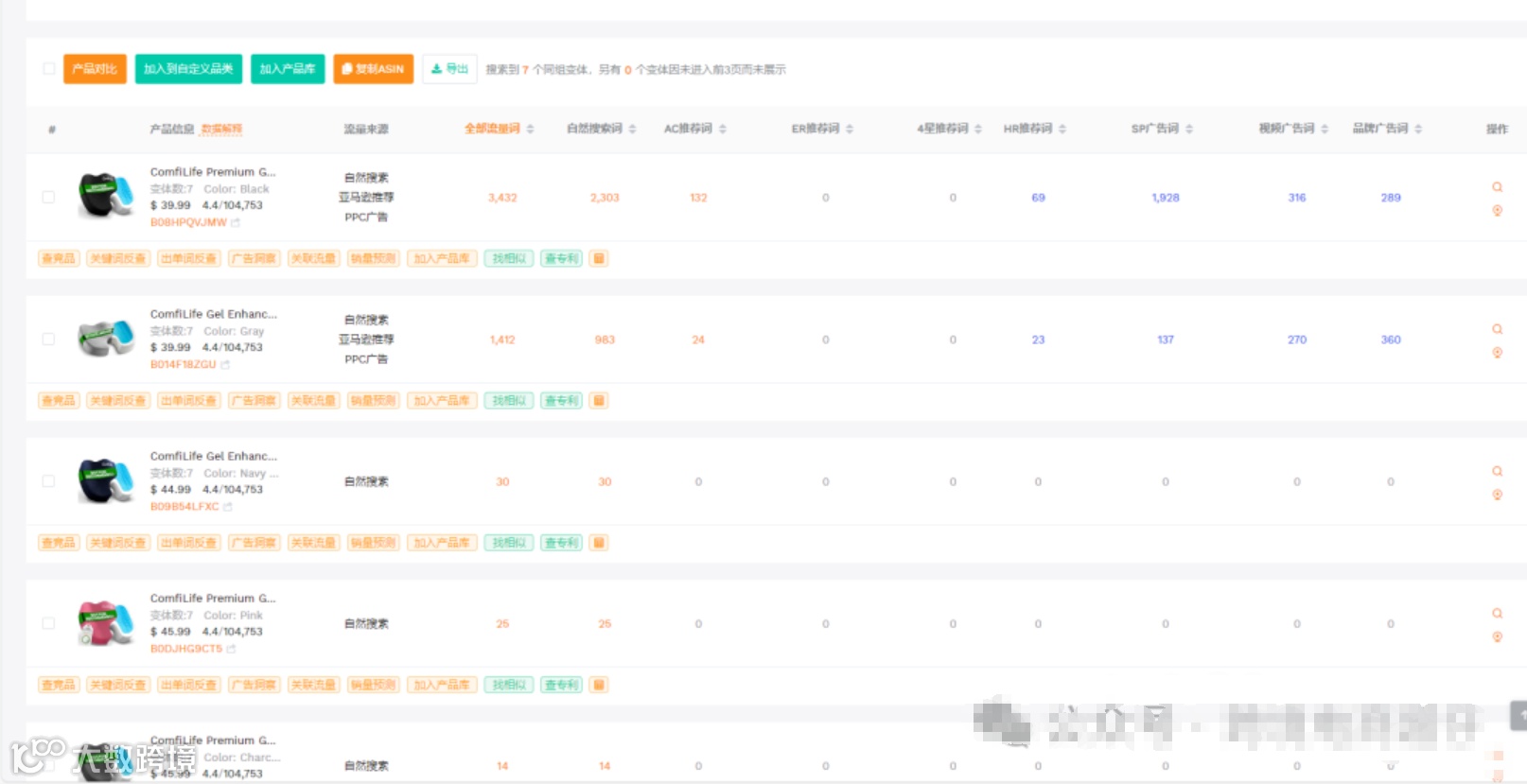The height and width of the screenshot is (784, 1527).
Task: Open the ASIN link B0DJHG9CT5
Action: 186,649
